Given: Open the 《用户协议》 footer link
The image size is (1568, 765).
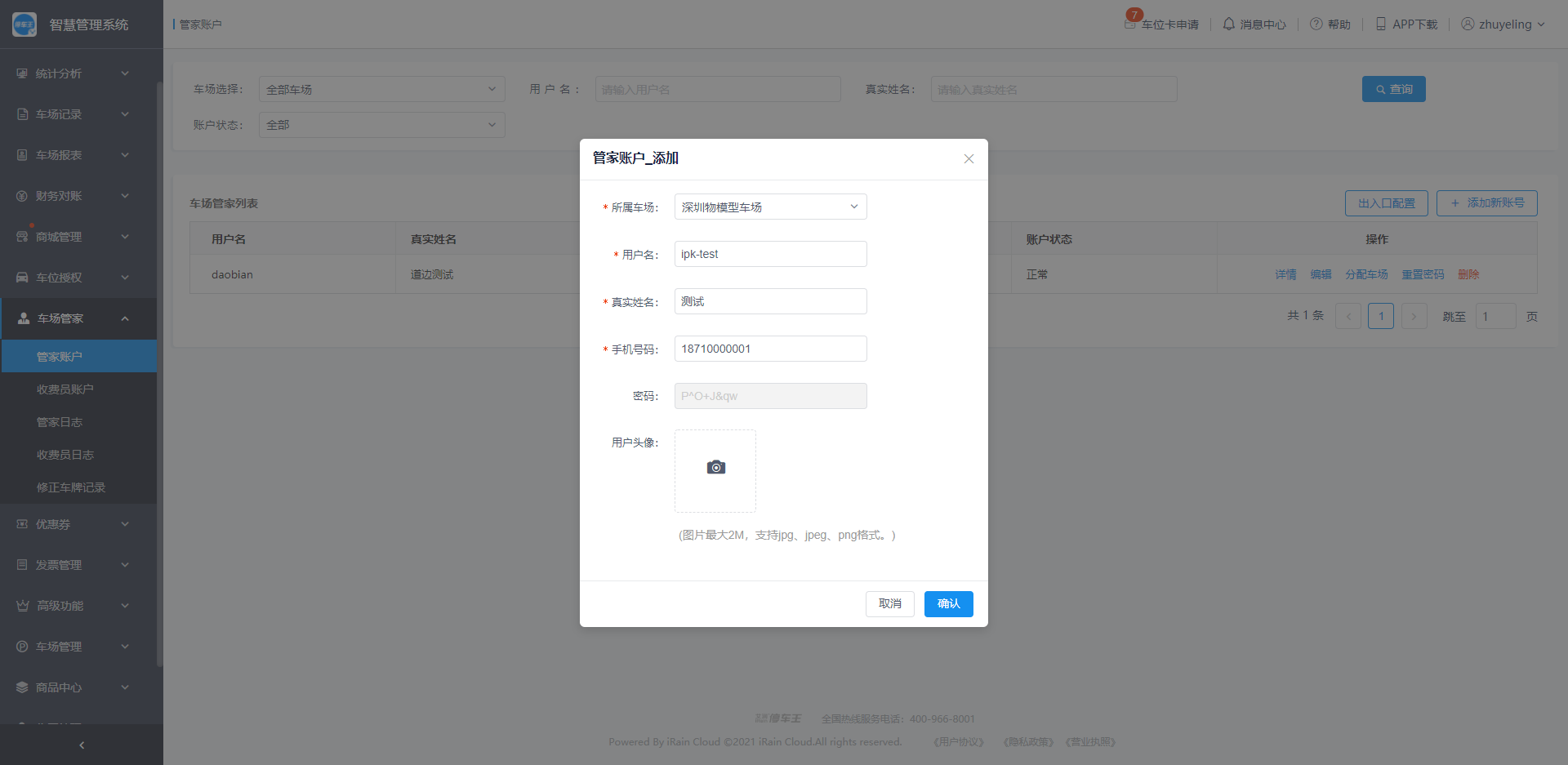Looking at the screenshot, I should pos(959,742).
